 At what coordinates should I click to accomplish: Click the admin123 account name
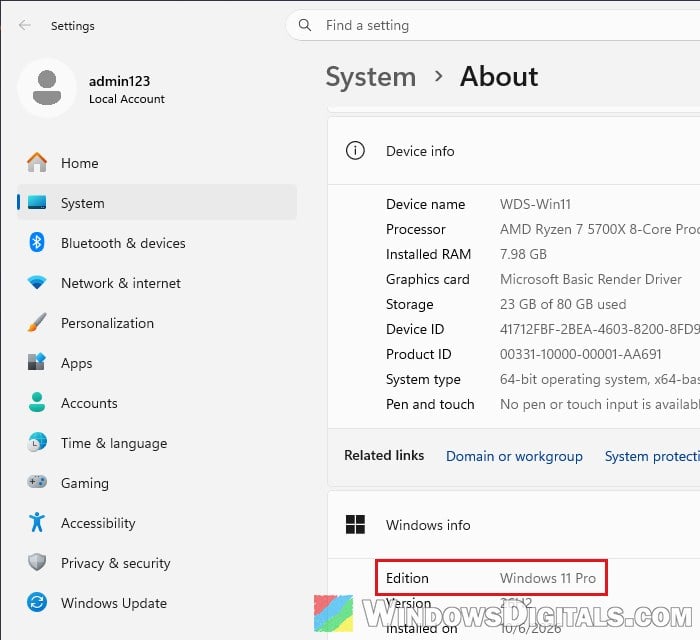(119, 81)
